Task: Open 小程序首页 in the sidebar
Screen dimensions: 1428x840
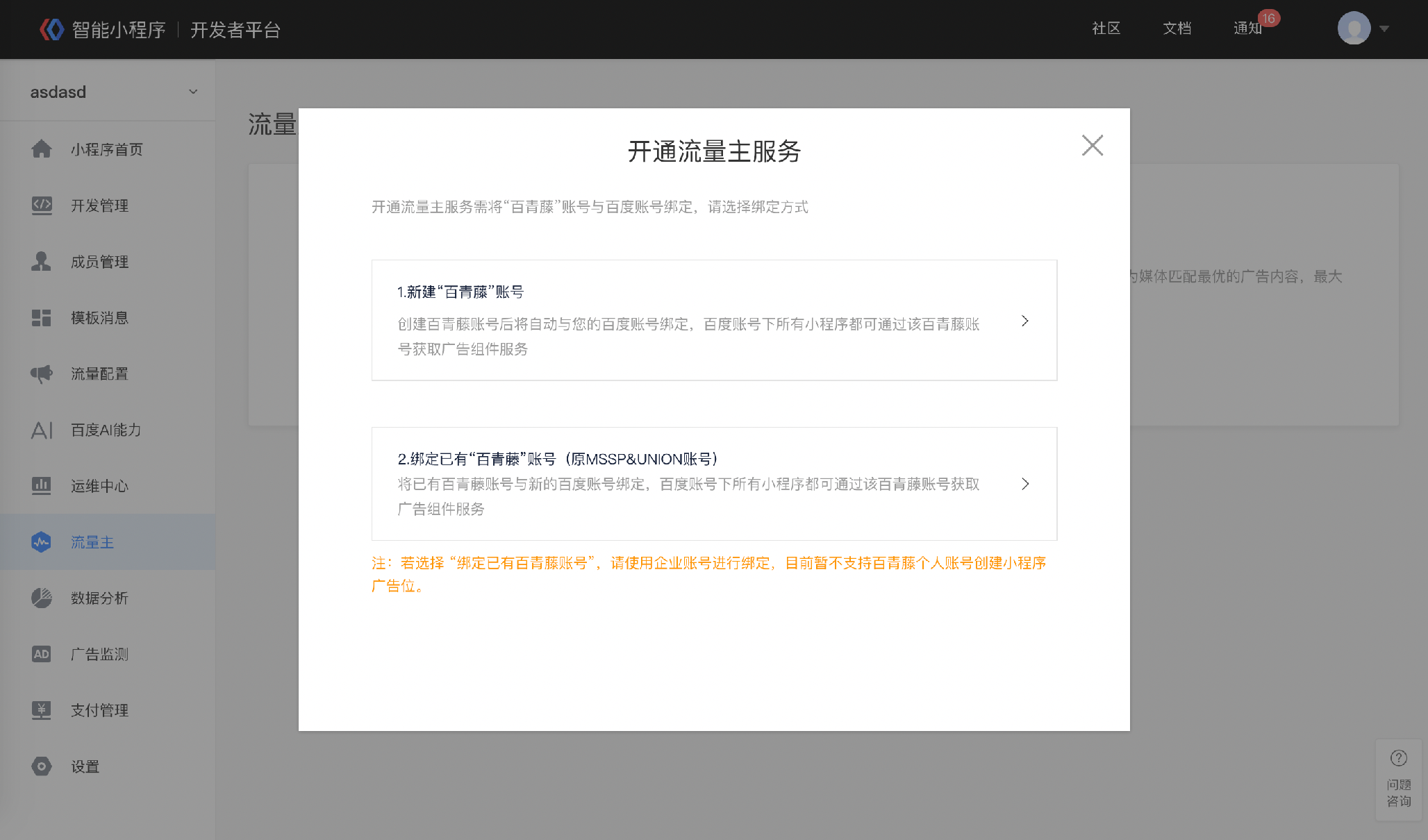Action: click(108, 149)
